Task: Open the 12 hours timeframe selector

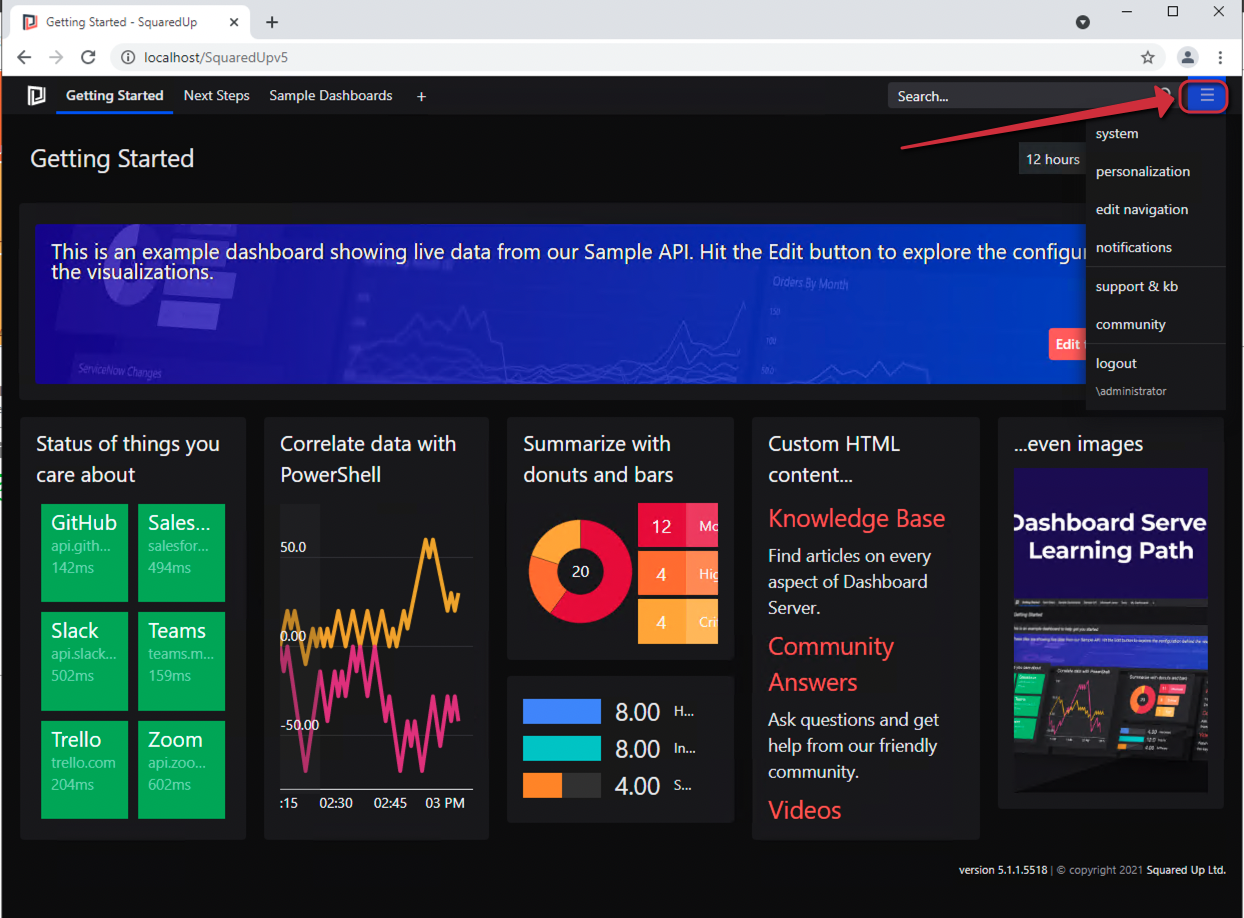Action: coord(1052,160)
